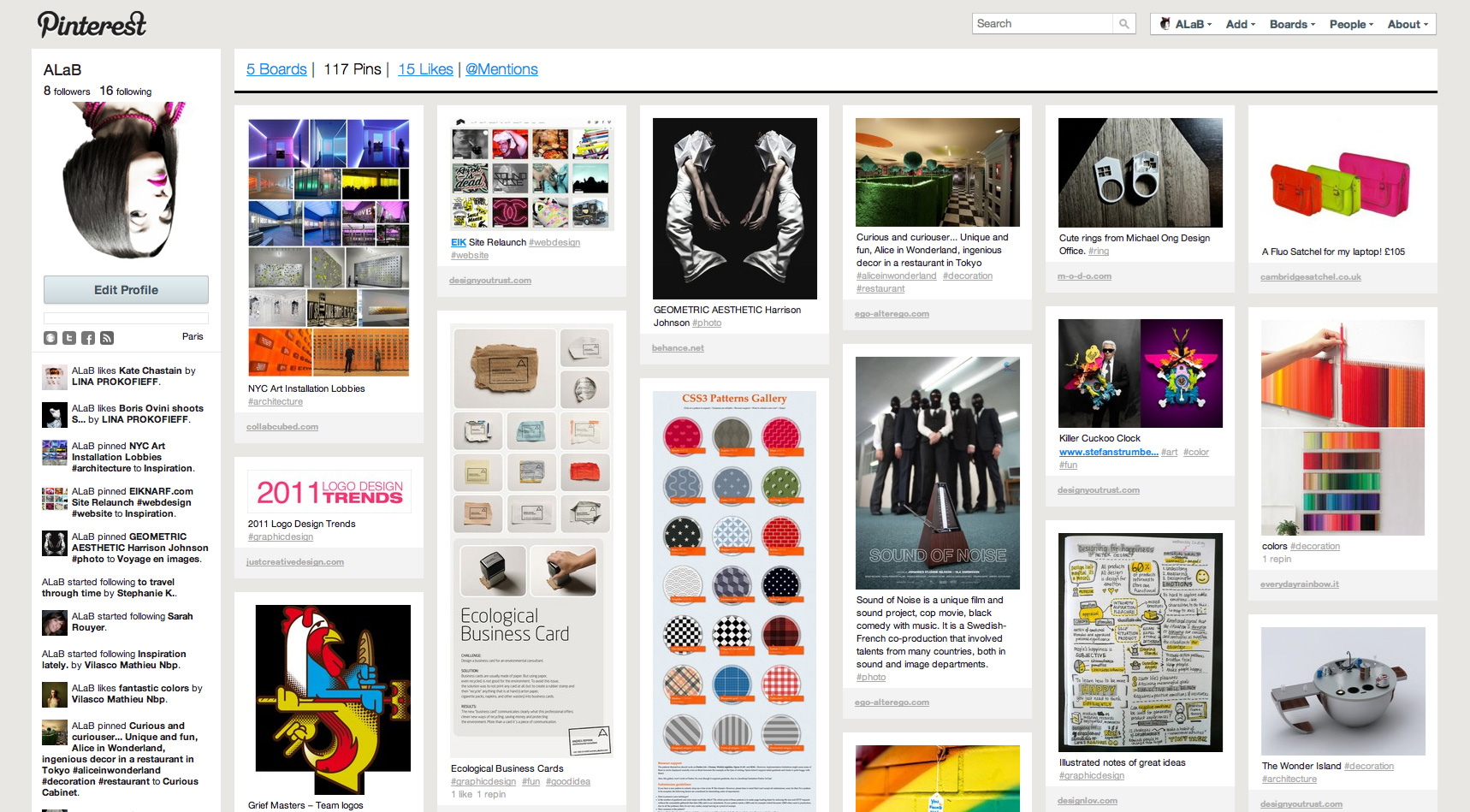The height and width of the screenshot is (812, 1470).
Task: Open the RSS feed icon
Action: (x=107, y=338)
